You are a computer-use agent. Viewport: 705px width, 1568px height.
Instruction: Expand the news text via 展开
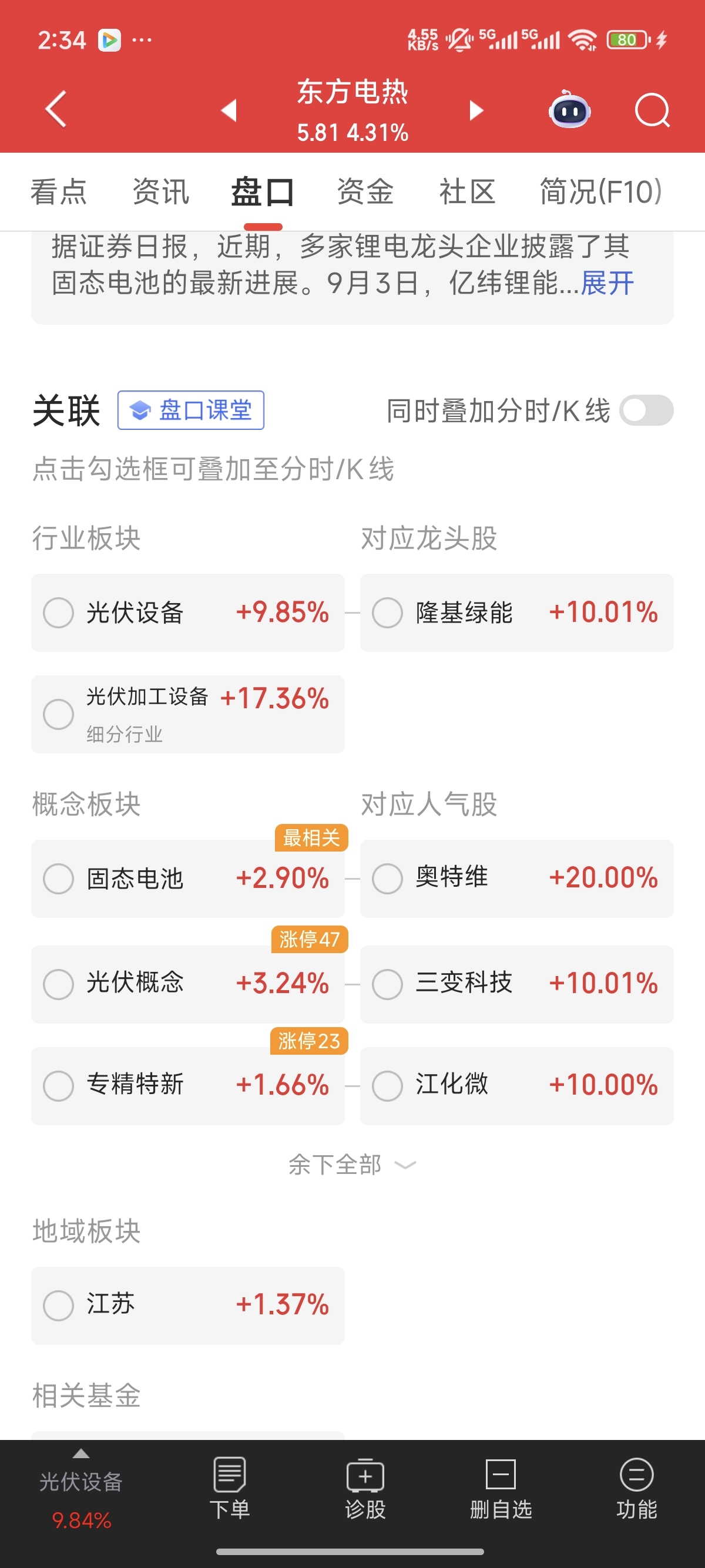click(607, 283)
